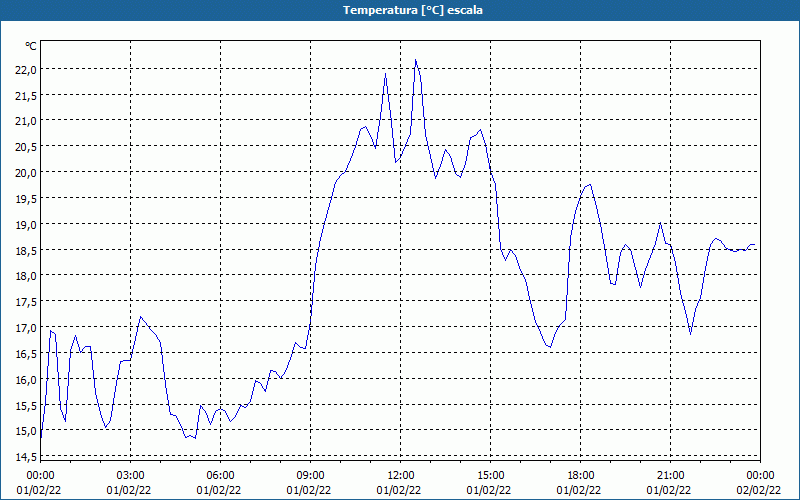Viewport: 800px width, 500px height.
Task: Select the 01/02/22 date under 09:00
Action: [309, 490]
